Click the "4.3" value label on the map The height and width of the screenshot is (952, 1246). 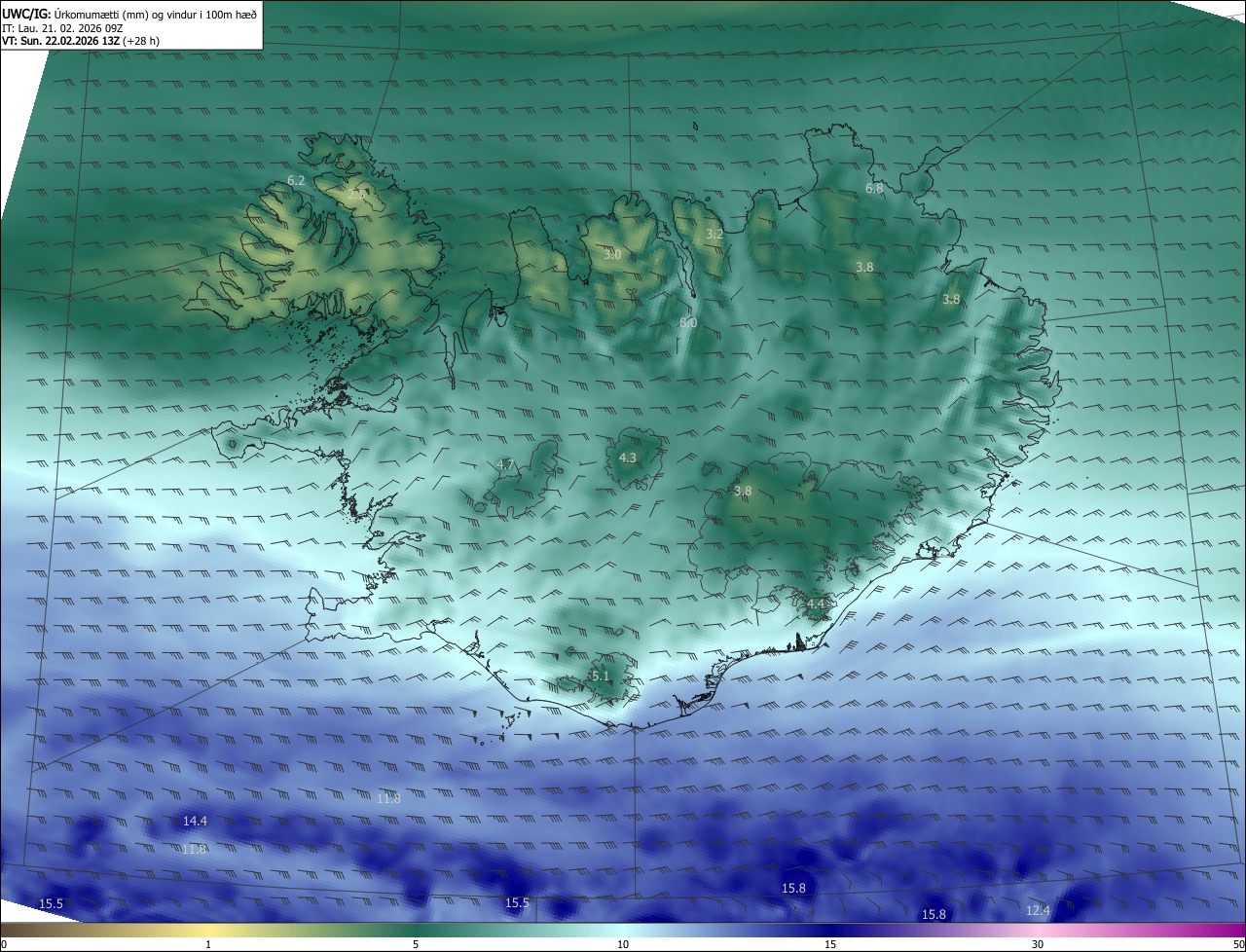[x=628, y=458]
